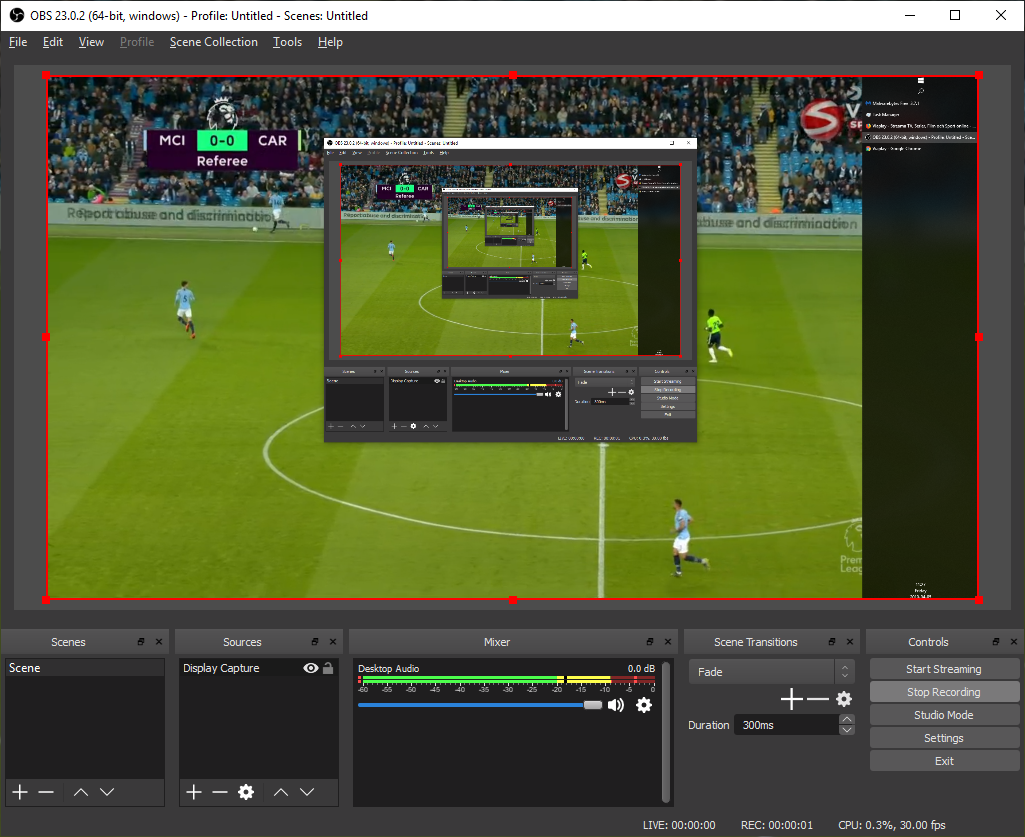The image size is (1025, 837).
Task: Open Desktop Audio settings gear in Mixer
Action: click(644, 705)
